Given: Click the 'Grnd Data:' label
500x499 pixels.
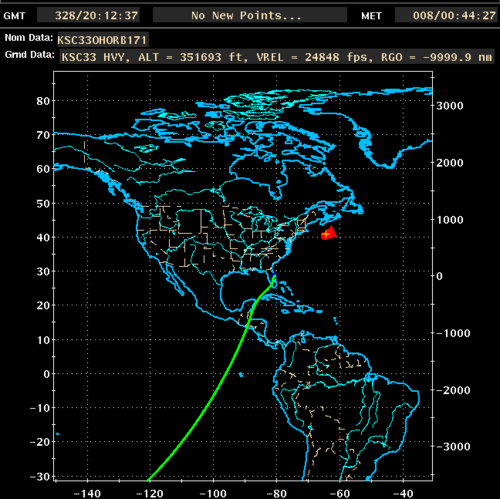Looking at the screenshot, I should pyautogui.click(x=30, y=54).
